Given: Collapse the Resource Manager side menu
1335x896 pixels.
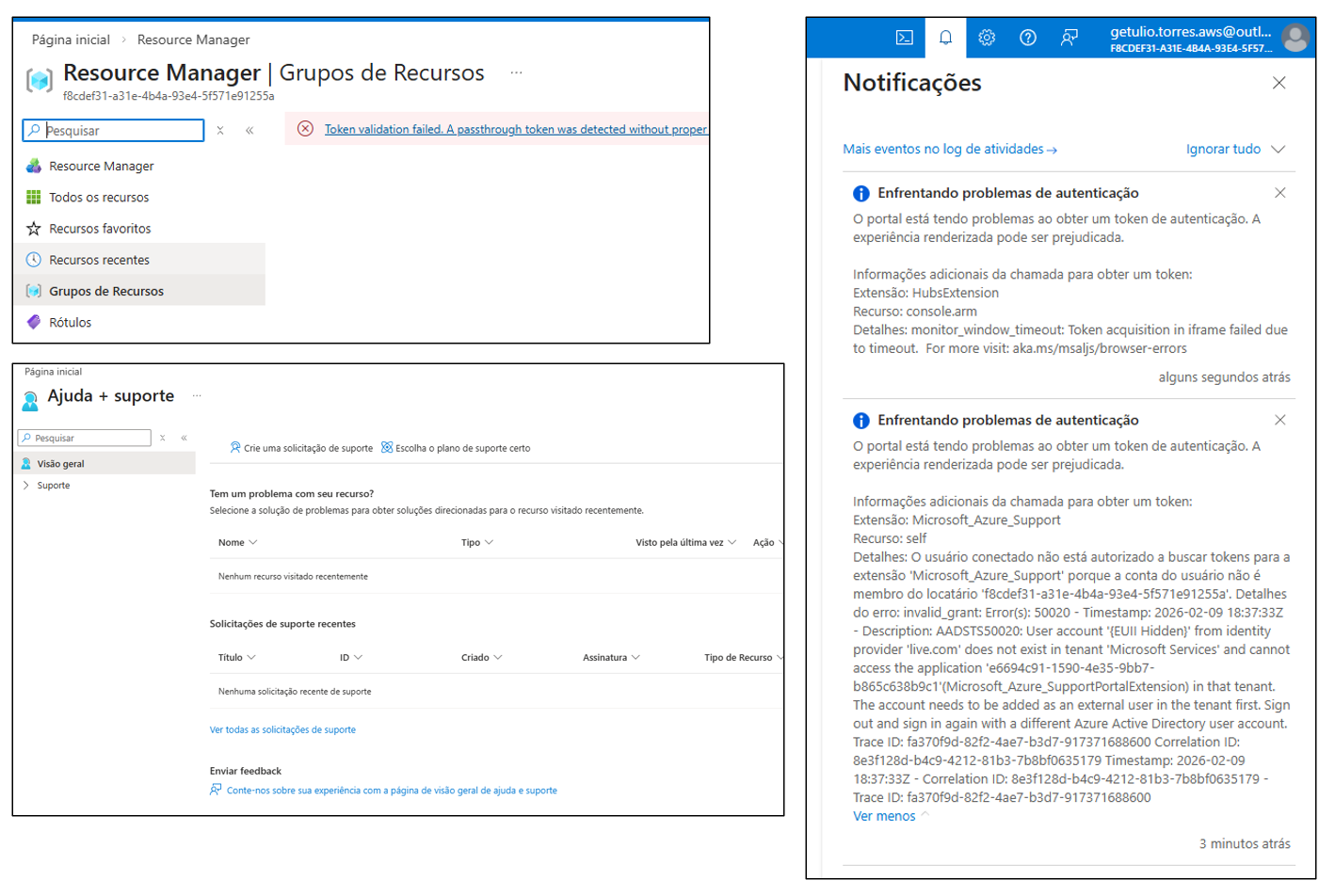Looking at the screenshot, I should 249,130.
